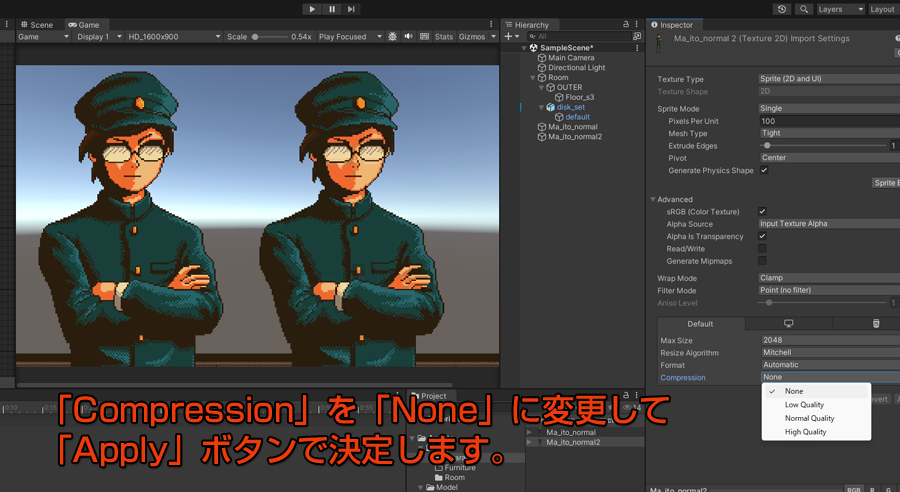Image resolution: width=900 pixels, height=492 pixels.
Task: Choose Normal Quality from Compression menu
Action: pyautogui.click(x=809, y=418)
